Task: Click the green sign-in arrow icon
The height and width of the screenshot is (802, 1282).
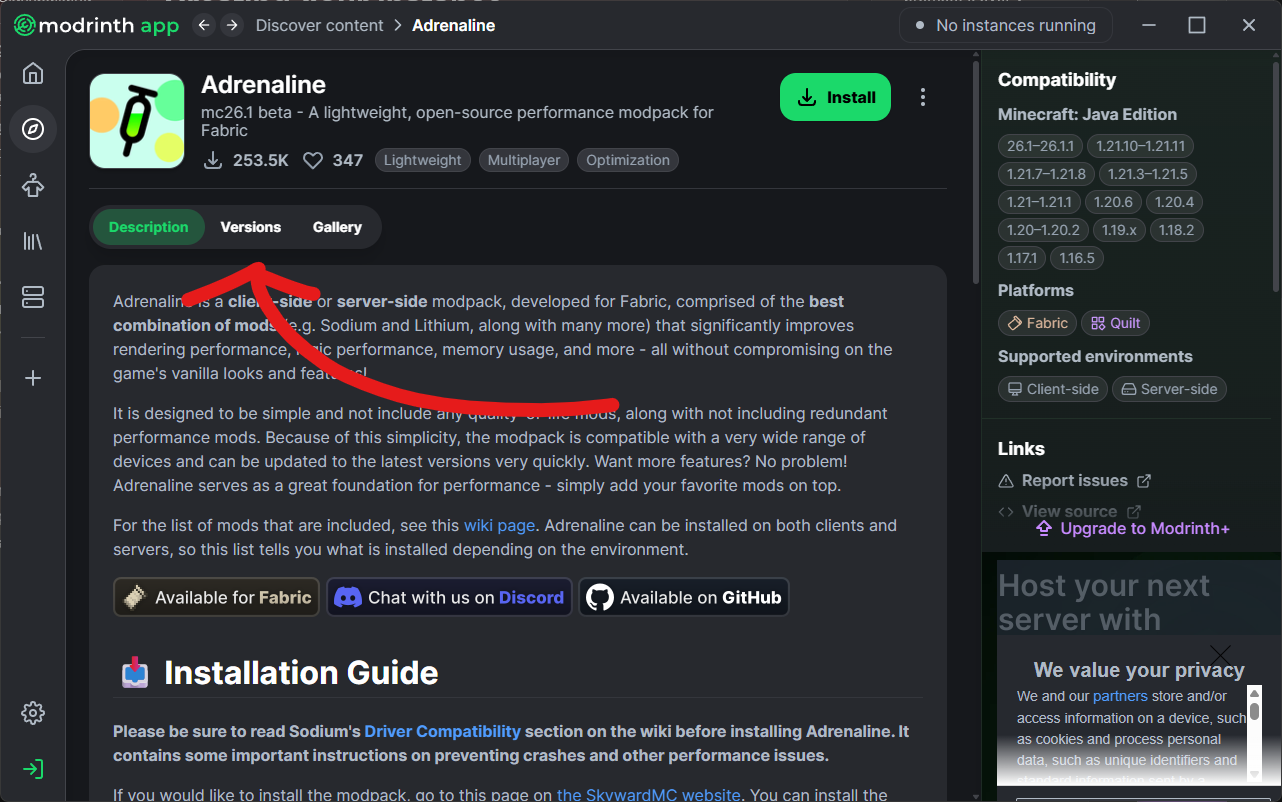Action: pyautogui.click(x=33, y=769)
